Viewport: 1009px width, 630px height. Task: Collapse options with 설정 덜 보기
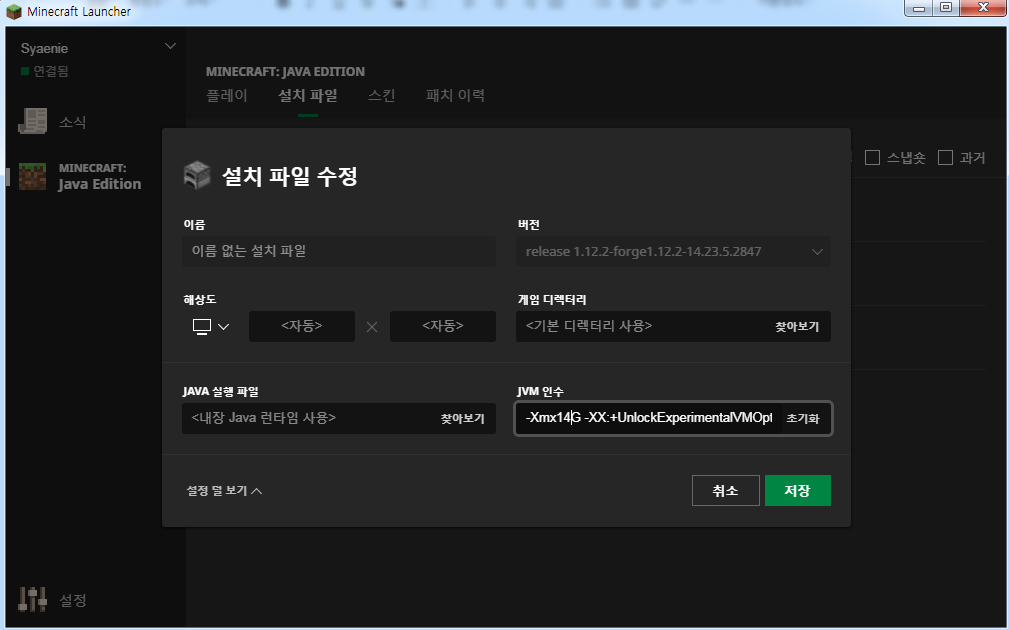pos(224,490)
